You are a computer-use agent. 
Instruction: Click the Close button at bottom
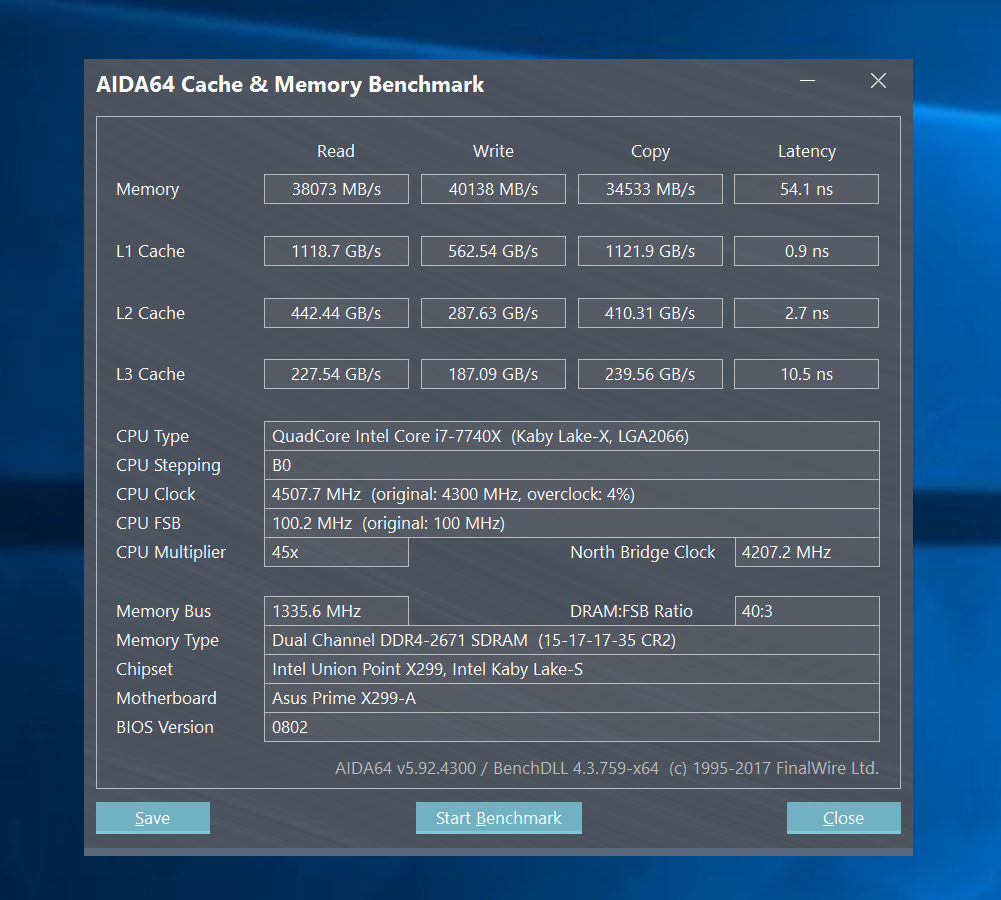[x=843, y=818]
